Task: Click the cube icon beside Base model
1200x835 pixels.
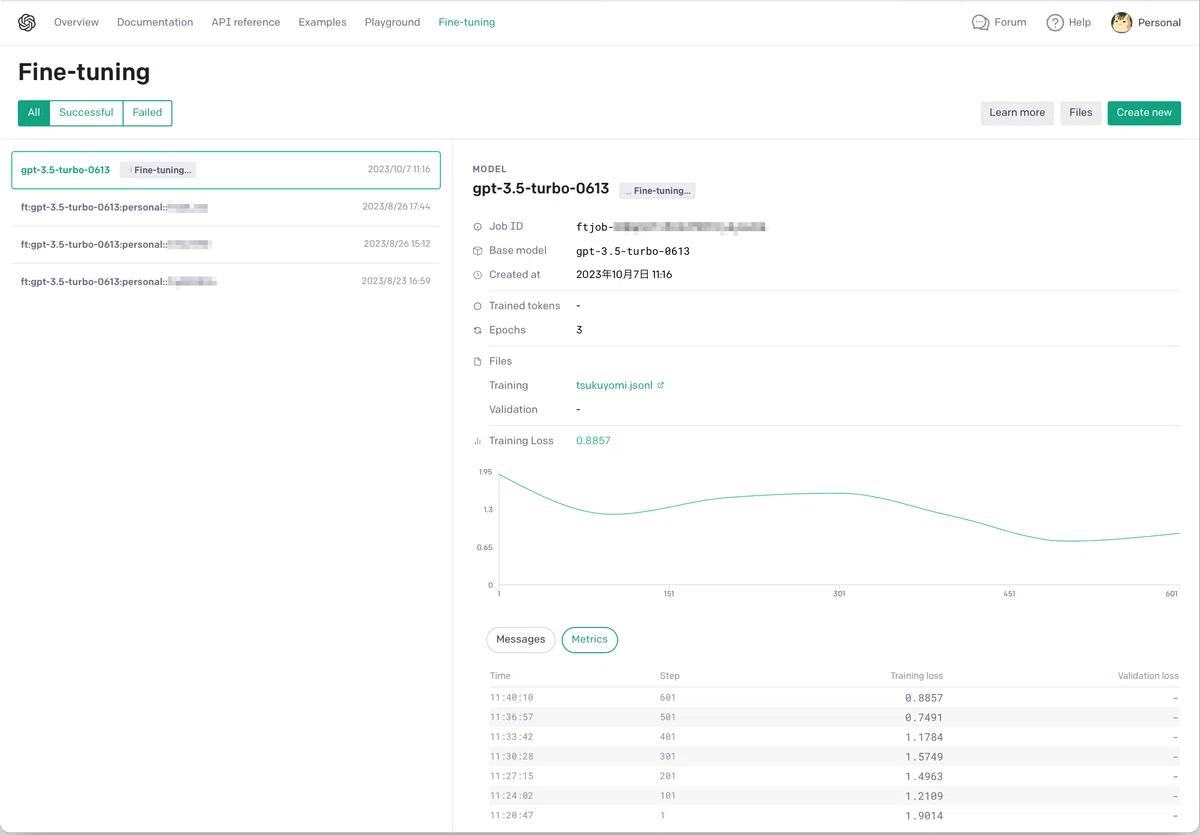Action: (478, 251)
